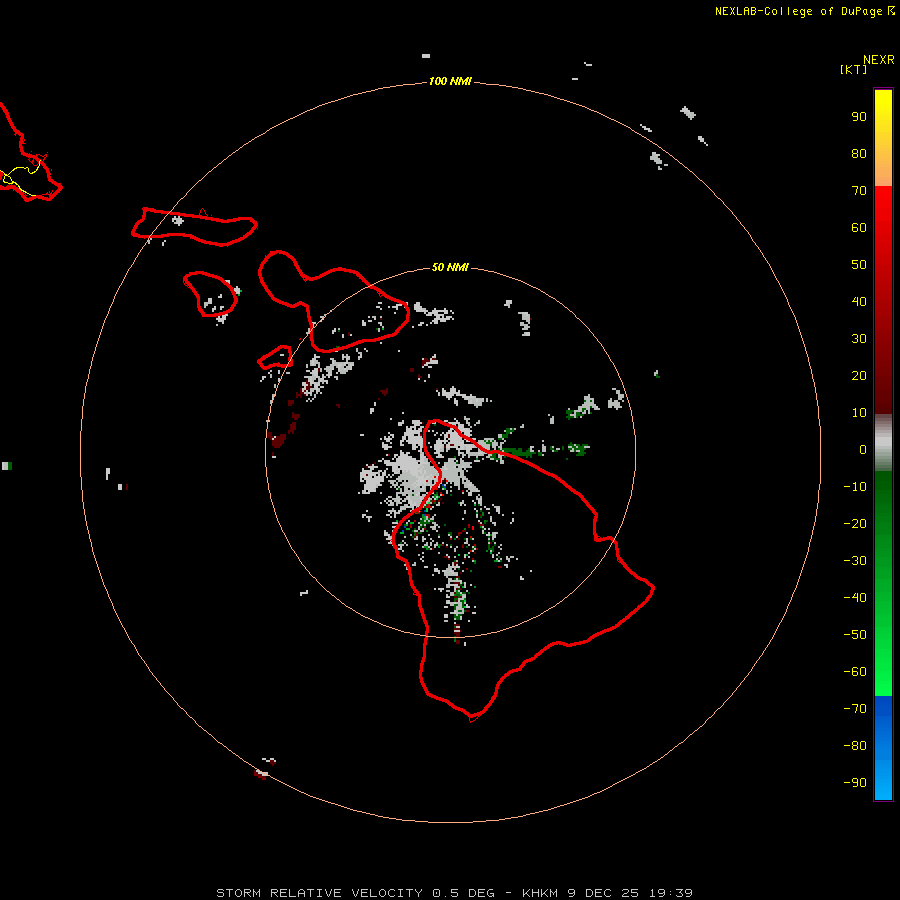Viewport: 900px width, 900px height.
Task: Click the 10 value on the velocity scale
Action: [x=859, y=413]
